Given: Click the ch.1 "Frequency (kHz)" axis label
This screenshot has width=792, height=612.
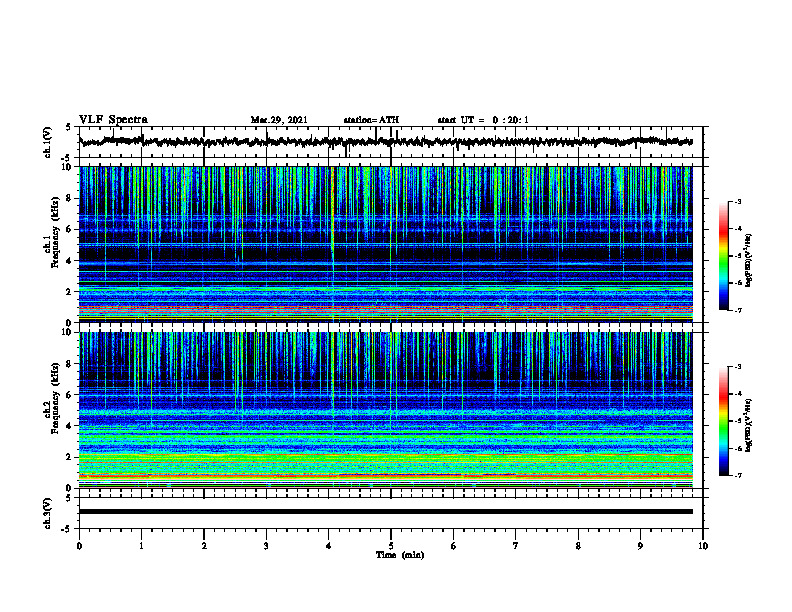Looking at the screenshot, I should [56, 232].
